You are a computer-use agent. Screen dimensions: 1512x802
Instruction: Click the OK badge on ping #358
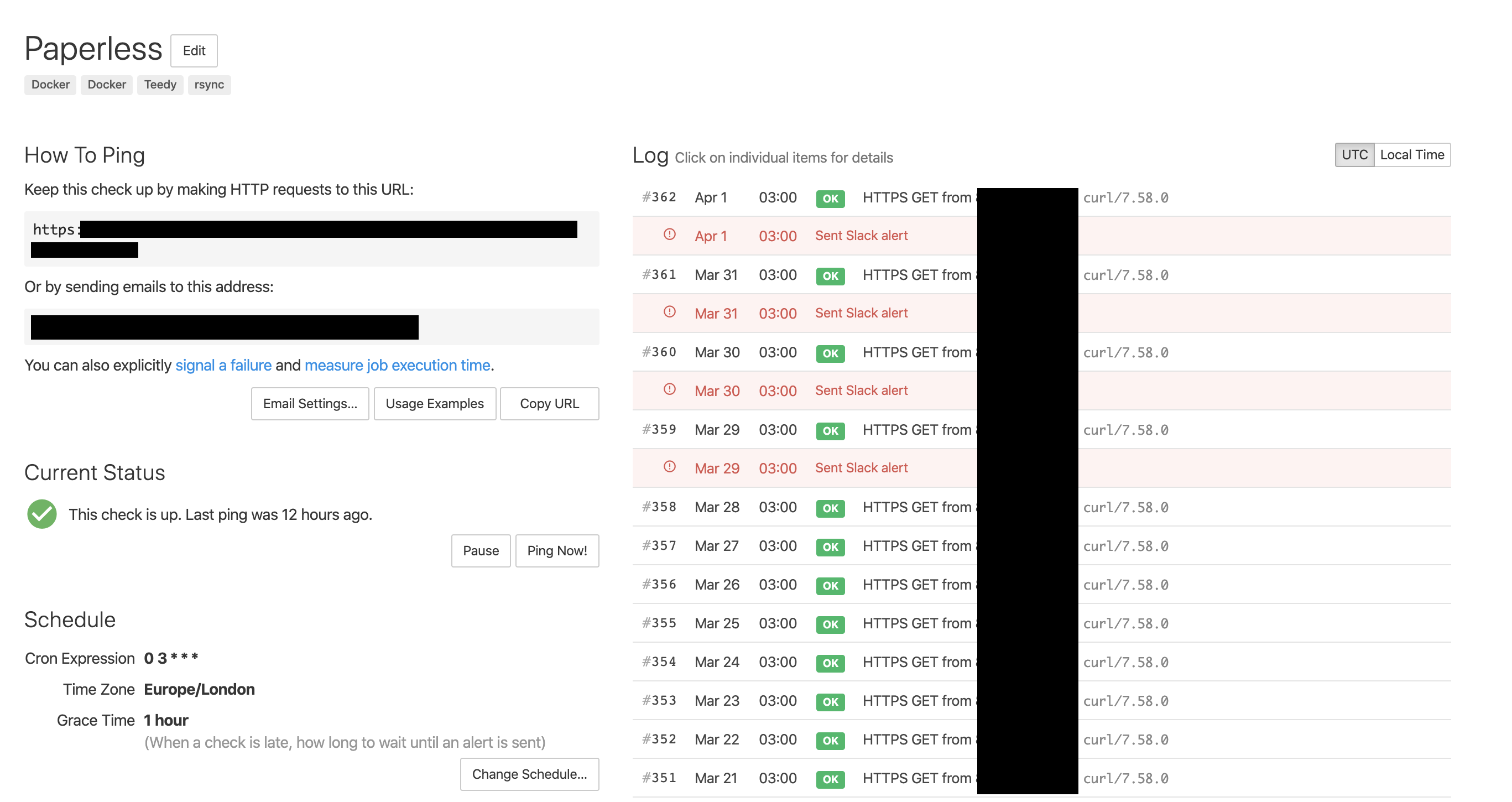click(x=830, y=508)
